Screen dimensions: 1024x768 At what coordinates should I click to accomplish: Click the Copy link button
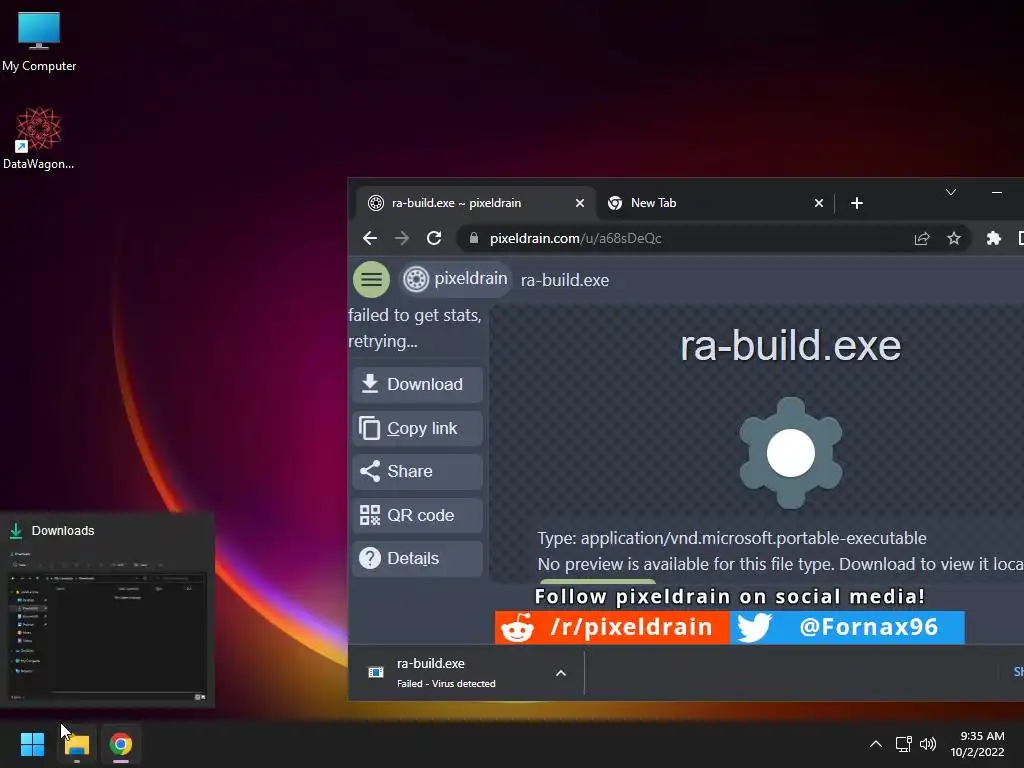tap(417, 428)
